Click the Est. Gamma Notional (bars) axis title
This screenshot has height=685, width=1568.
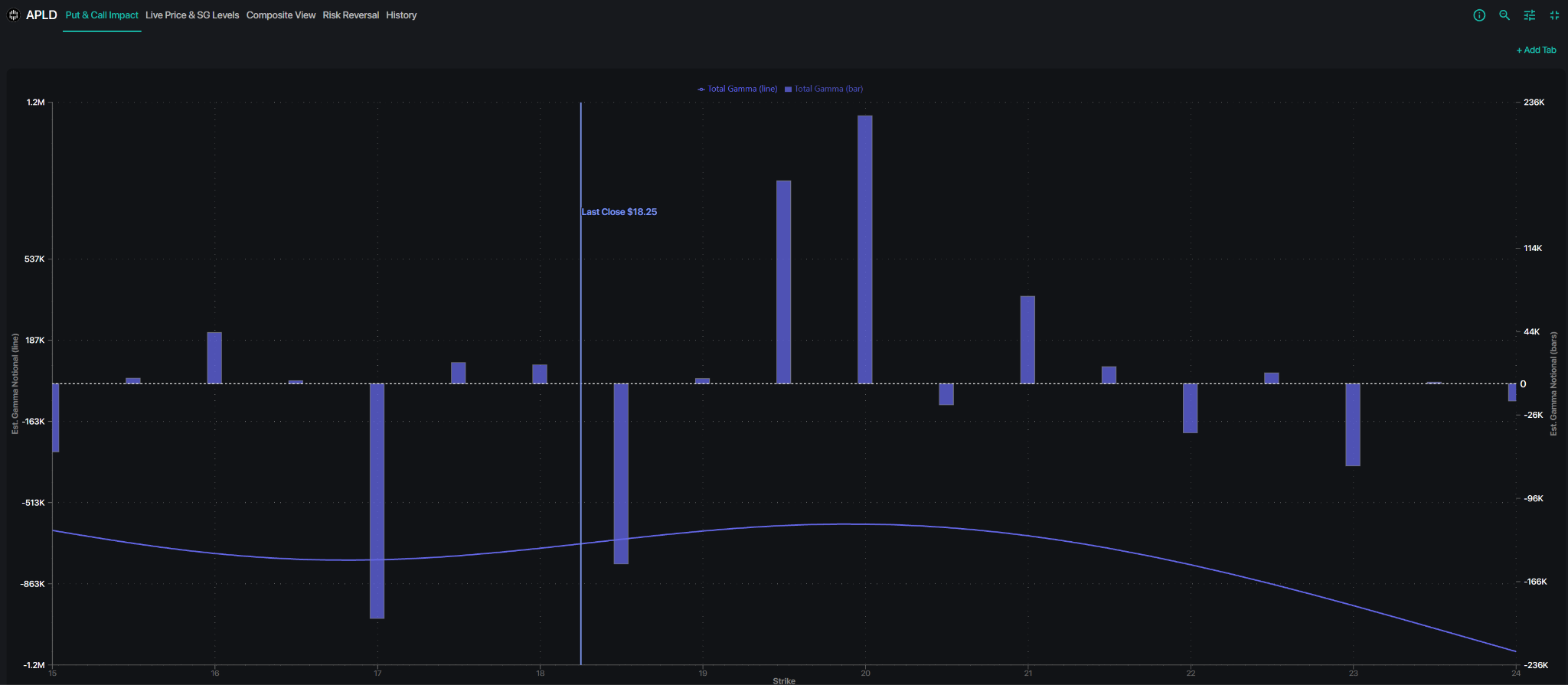point(1553,383)
